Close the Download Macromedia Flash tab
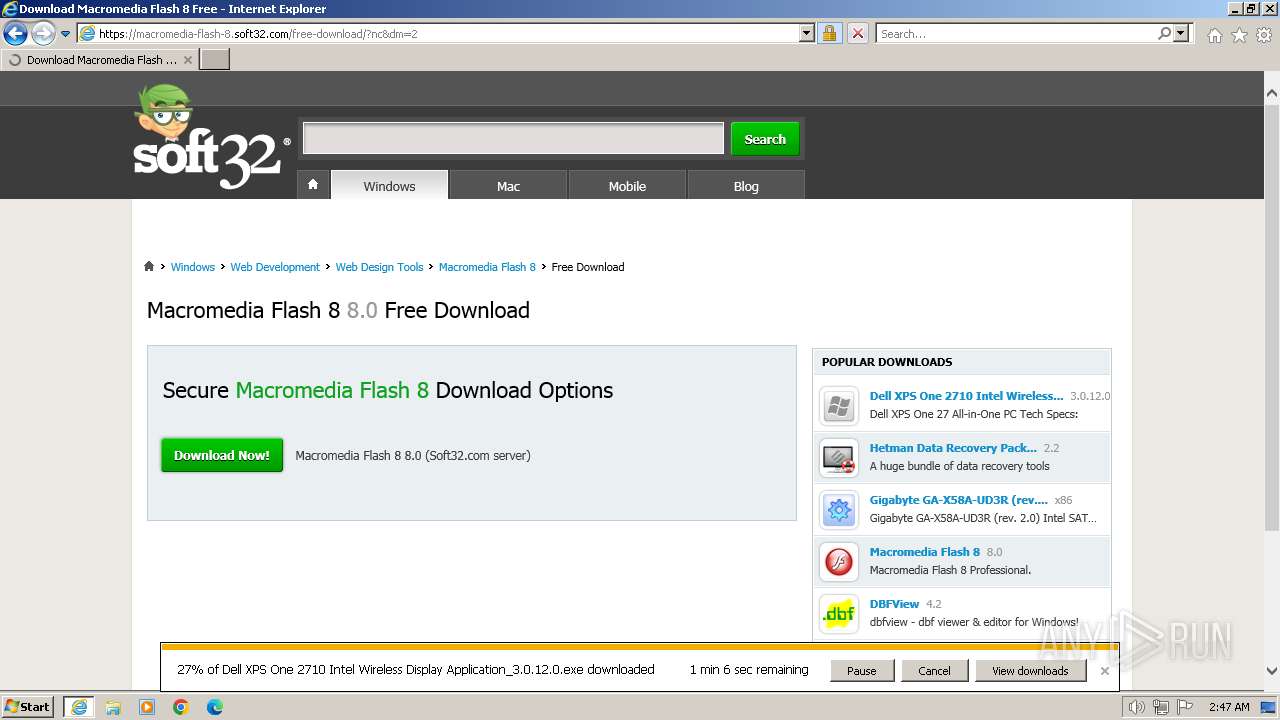 [x=187, y=60]
